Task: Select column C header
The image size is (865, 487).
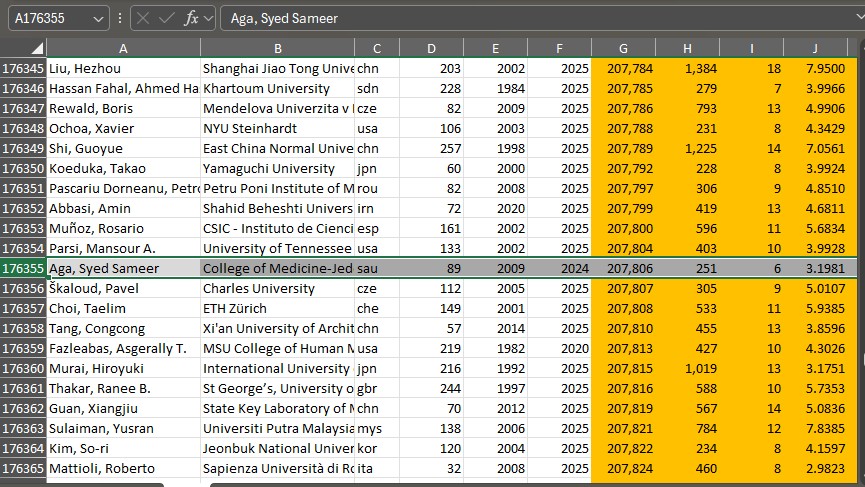Action: pyautogui.click(x=377, y=49)
